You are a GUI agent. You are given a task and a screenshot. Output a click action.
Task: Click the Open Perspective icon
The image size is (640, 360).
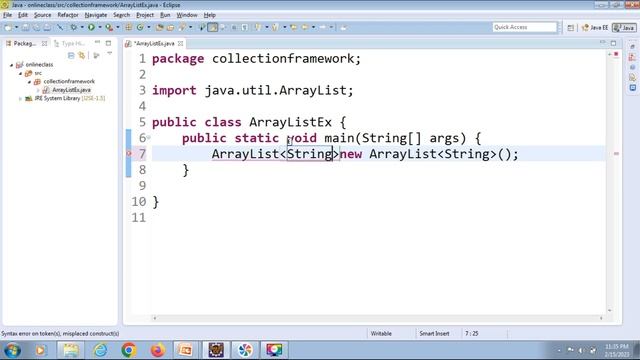[571, 28]
